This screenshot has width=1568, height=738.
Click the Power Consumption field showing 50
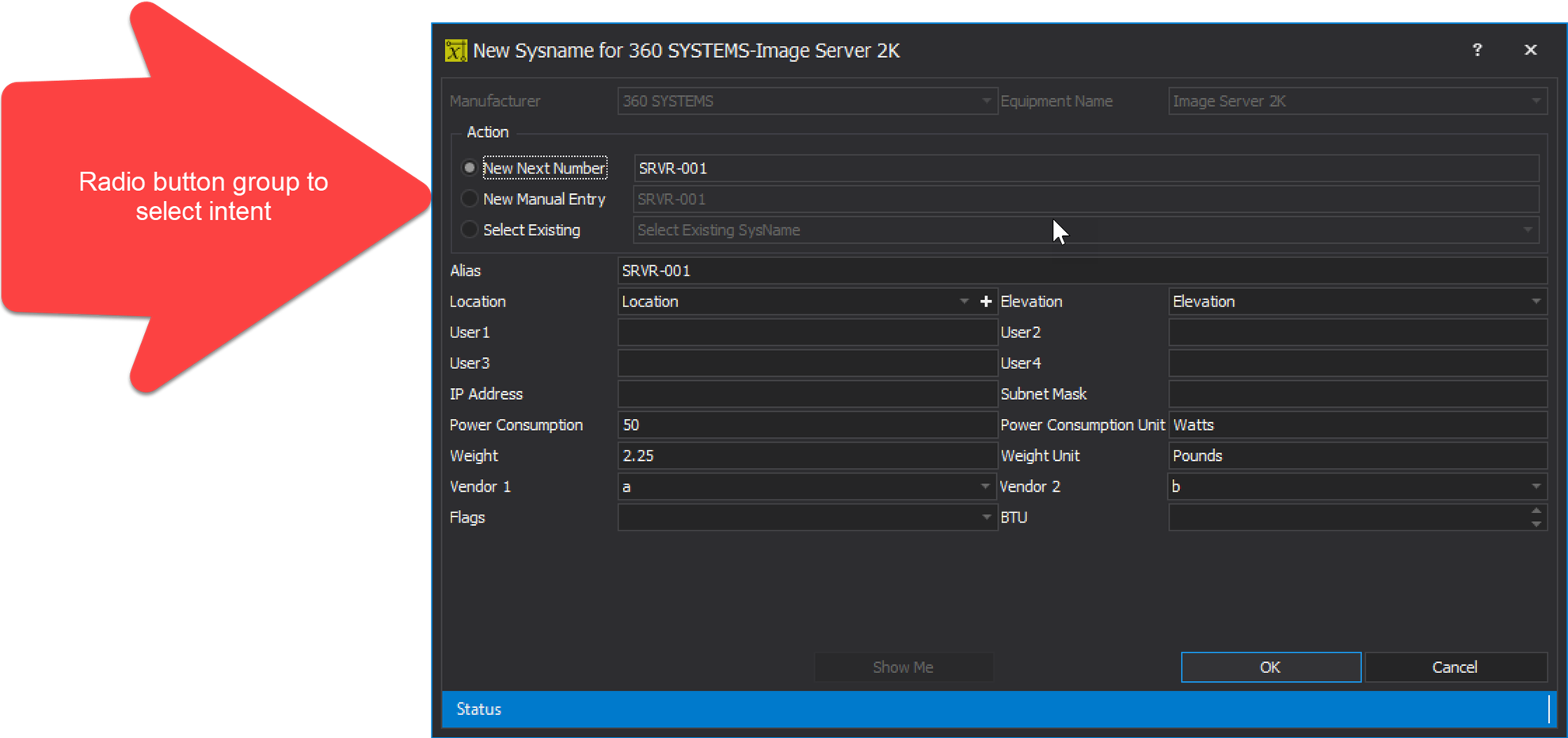(807, 425)
